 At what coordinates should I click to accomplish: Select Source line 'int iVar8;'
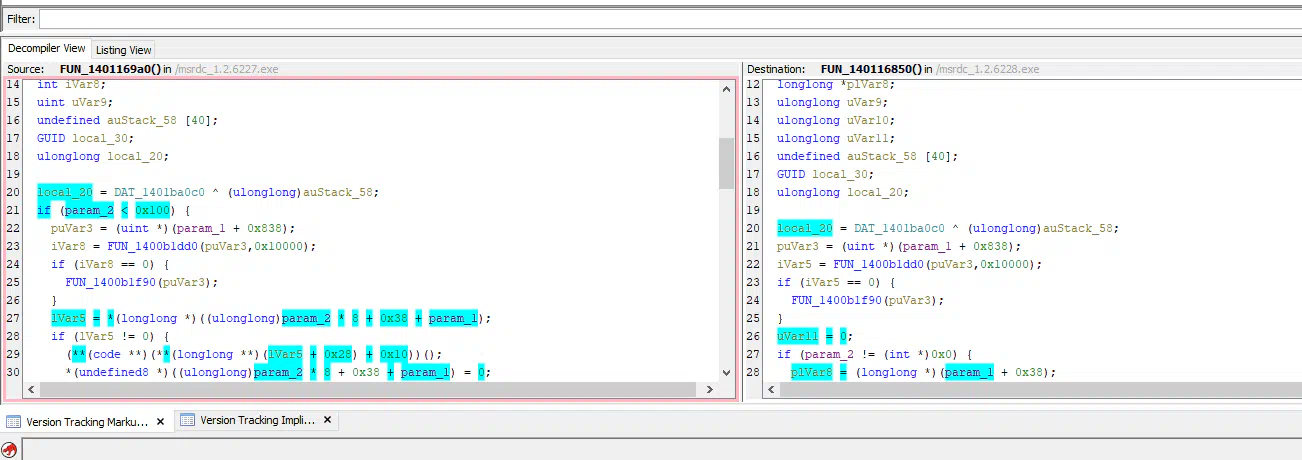pyautogui.click(x=69, y=85)
